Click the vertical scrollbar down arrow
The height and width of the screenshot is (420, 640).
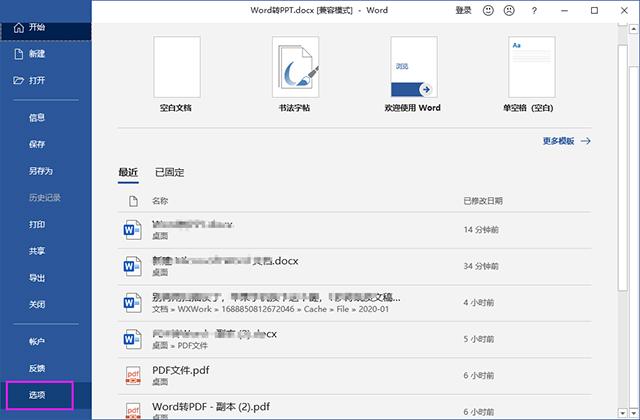[x=633, y=412]
